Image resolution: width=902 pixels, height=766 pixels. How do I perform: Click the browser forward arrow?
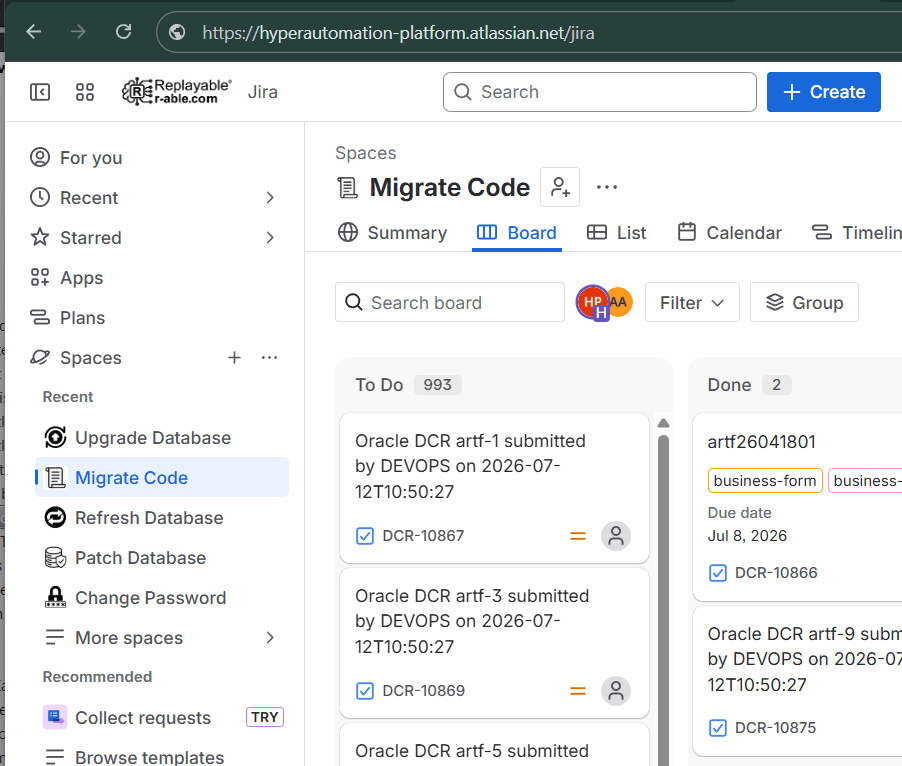pyautogui.click(x=78, y=32)
